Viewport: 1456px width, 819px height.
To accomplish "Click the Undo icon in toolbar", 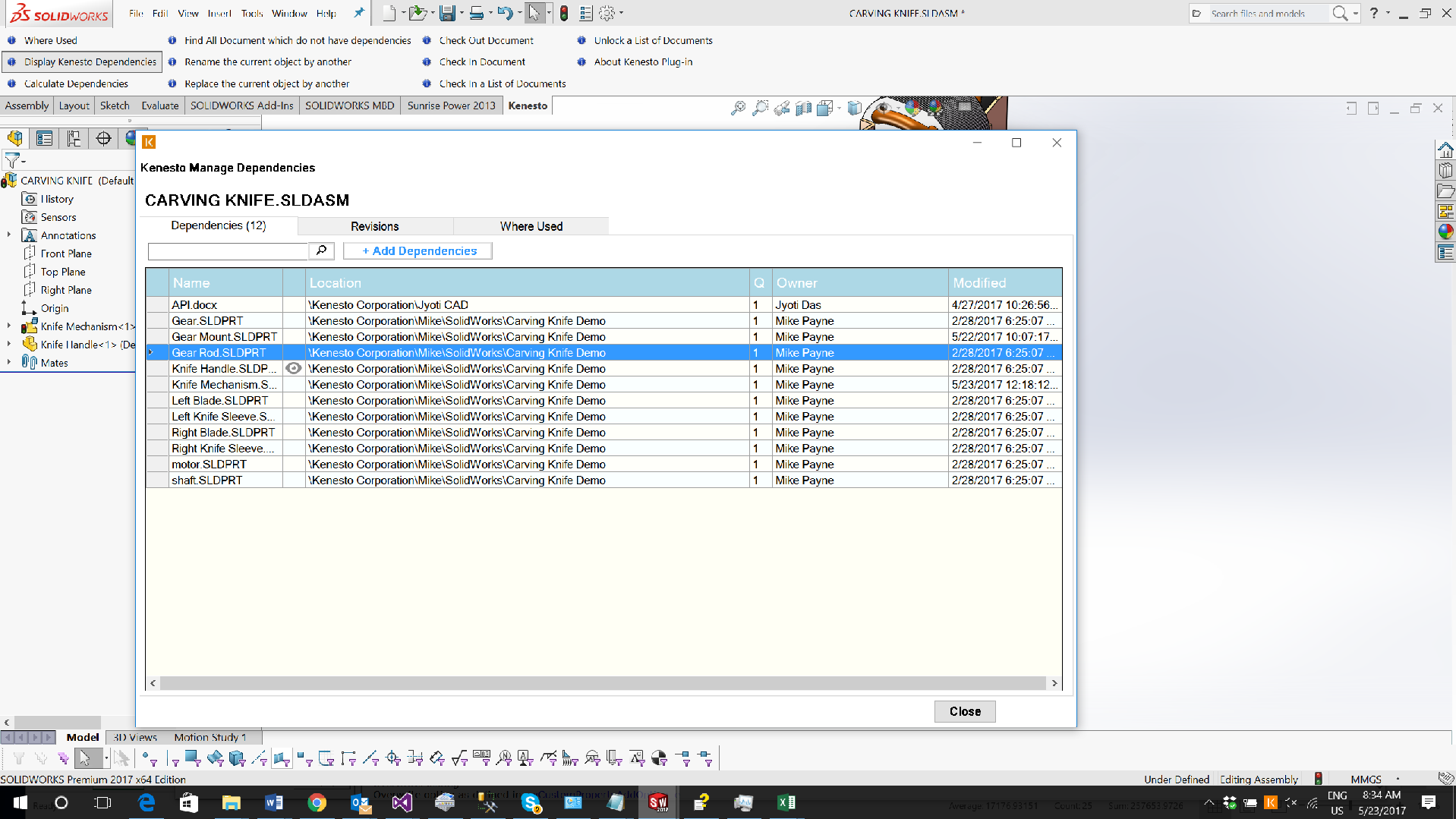I will pyautogui.click(x=505, y=13).
